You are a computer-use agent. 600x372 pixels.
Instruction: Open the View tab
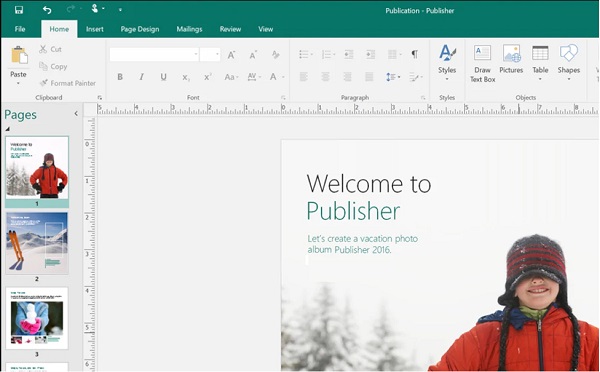[265, 29]
